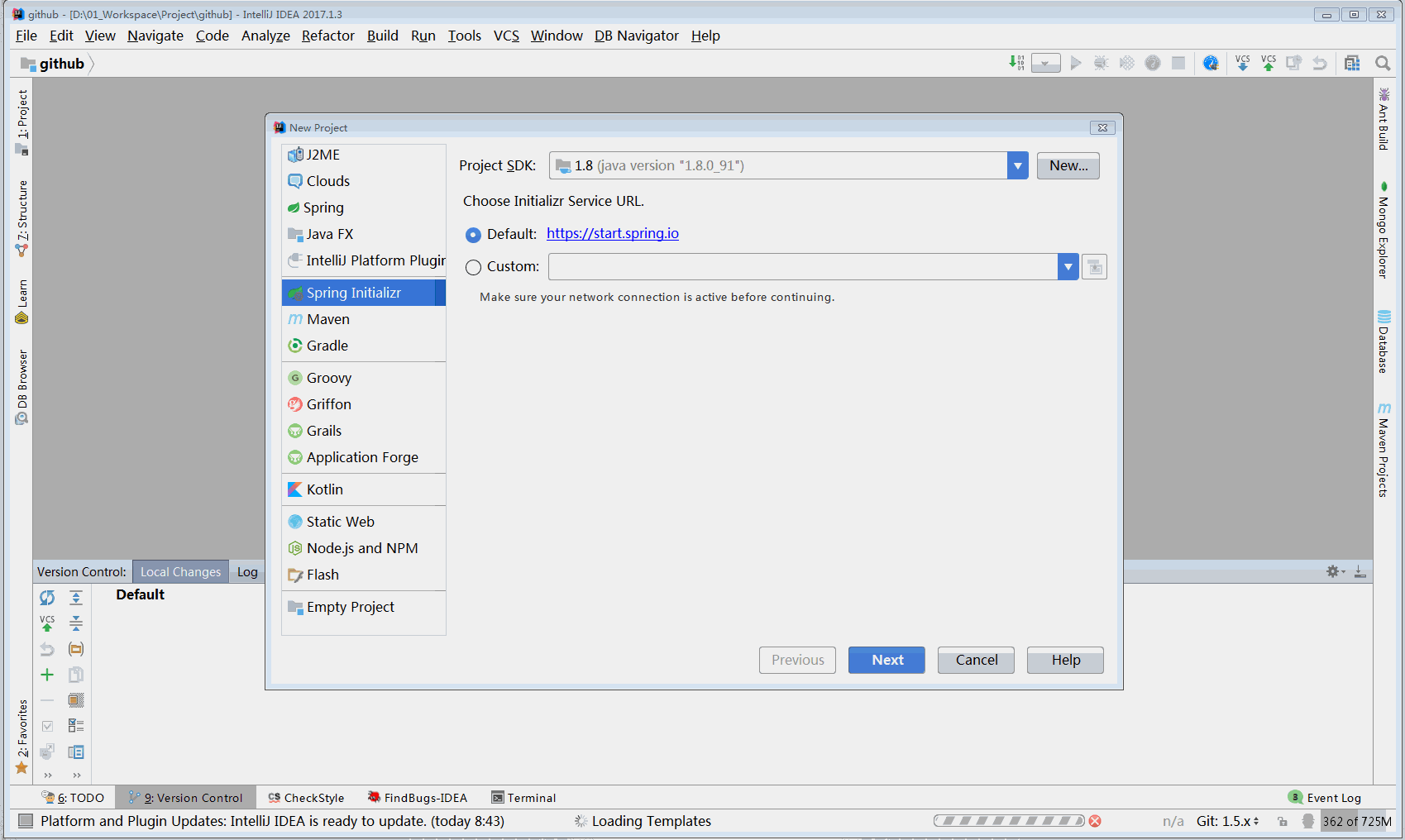Click the hector inspector icon in status bar

1307,821
